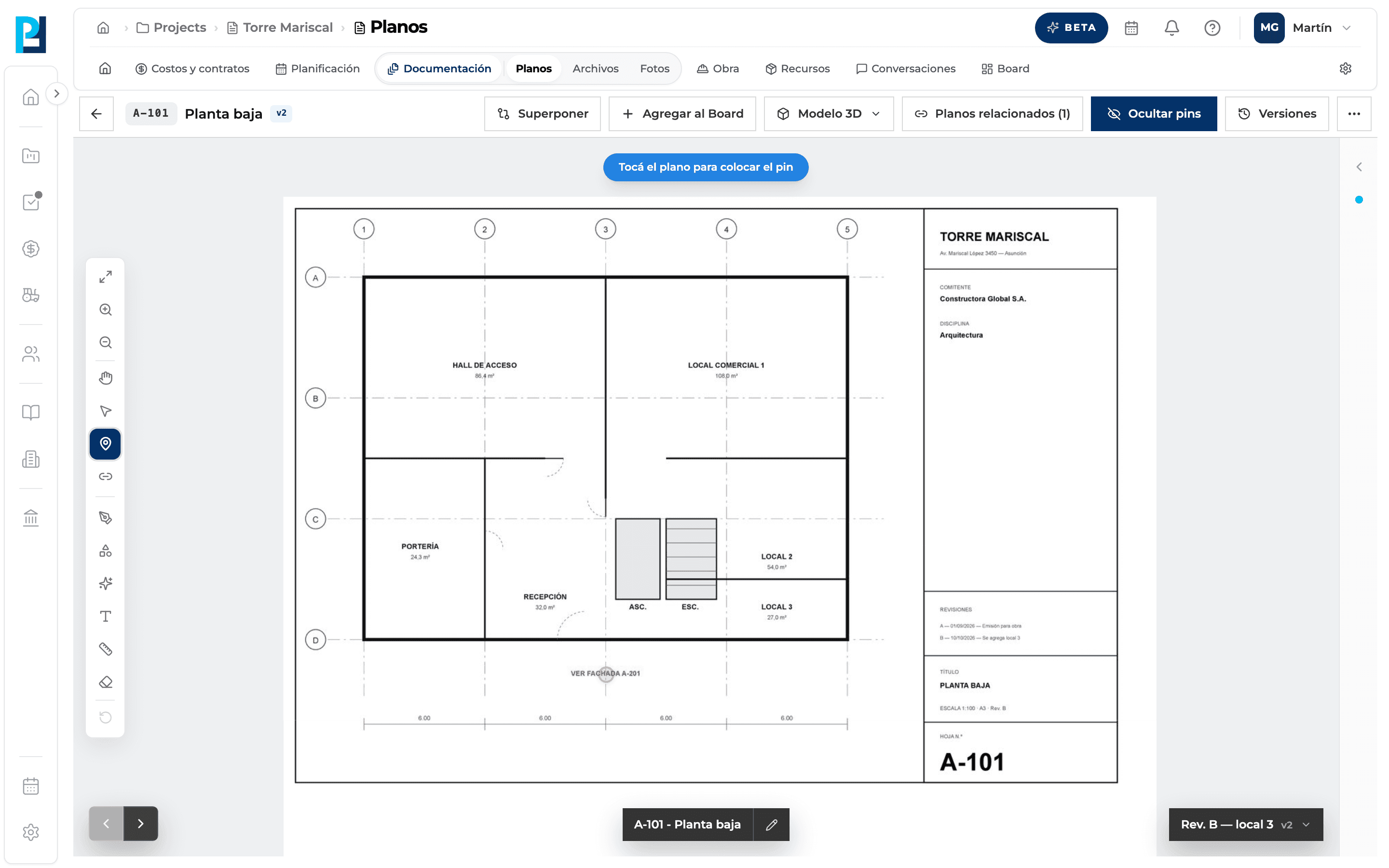Go to the next sheet arrow
This screenshot has height=868, width=1389.
point(141,824)
